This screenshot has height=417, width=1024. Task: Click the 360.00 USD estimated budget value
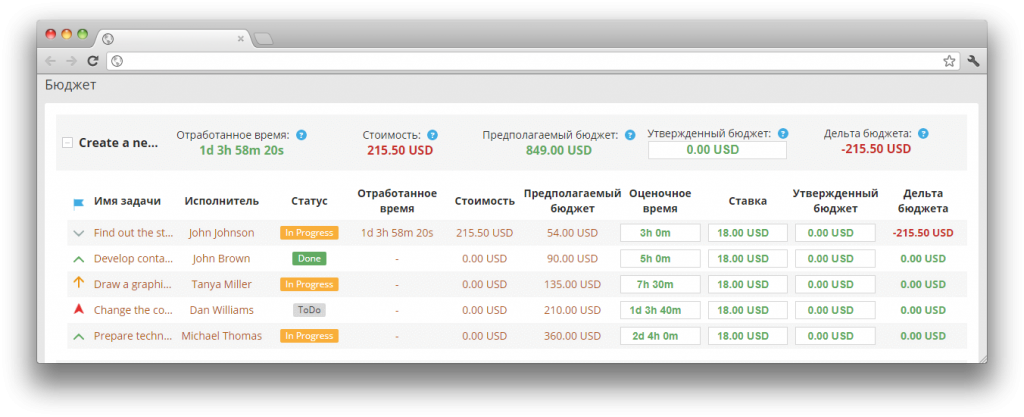point(572,336)
